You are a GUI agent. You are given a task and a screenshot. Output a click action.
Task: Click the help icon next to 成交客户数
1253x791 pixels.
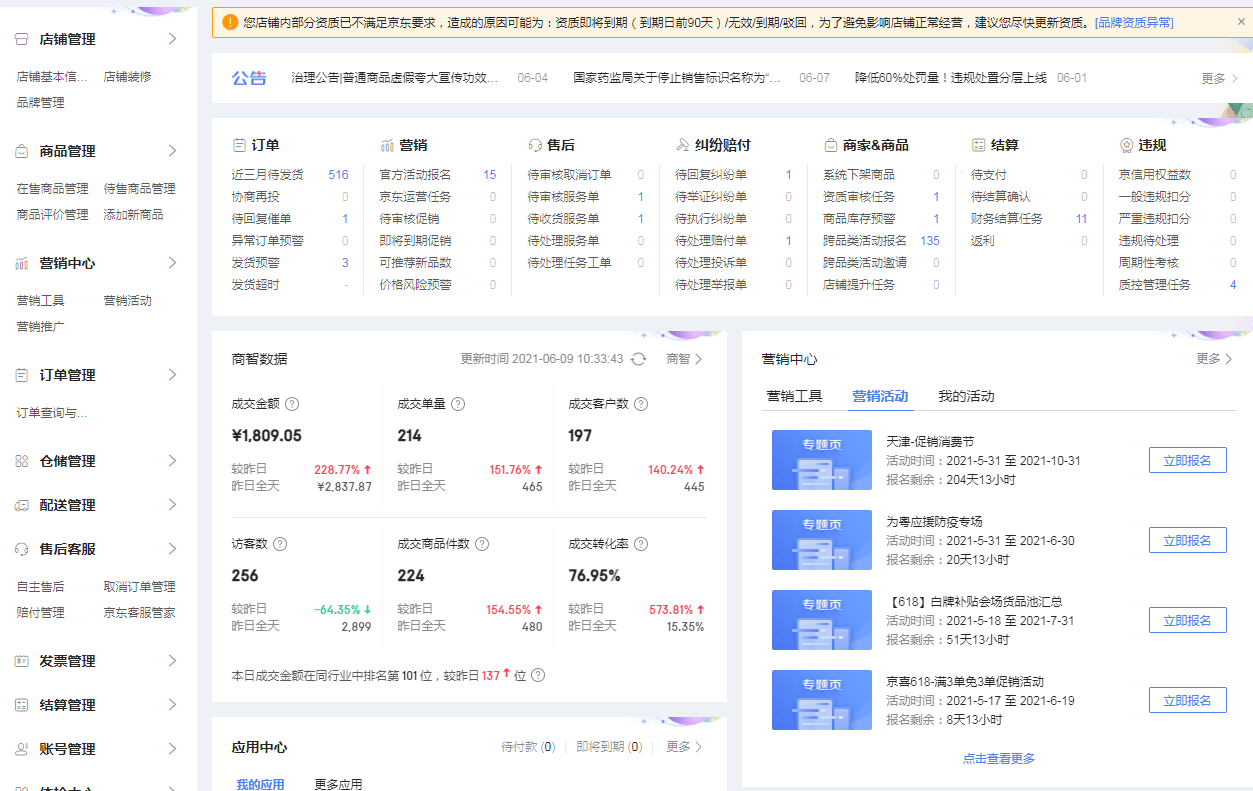tap(641, 404)
